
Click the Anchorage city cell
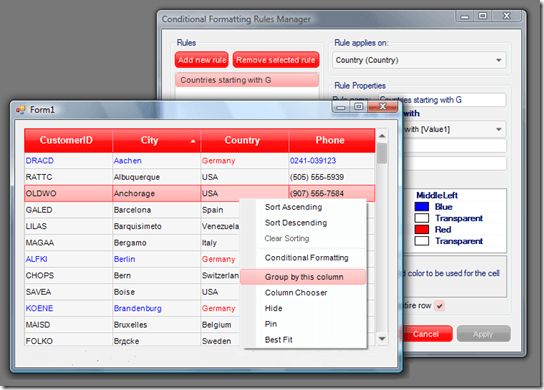(156, 193)
